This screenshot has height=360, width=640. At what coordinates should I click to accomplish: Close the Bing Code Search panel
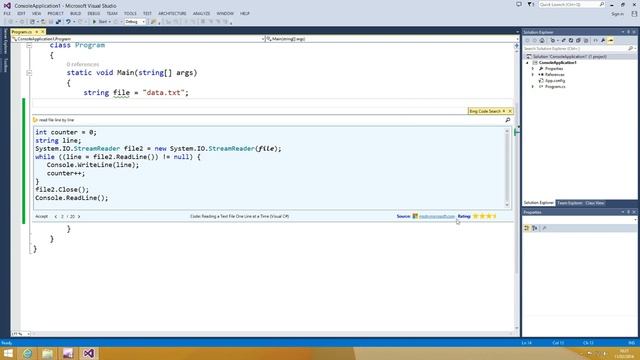point(510,111)
